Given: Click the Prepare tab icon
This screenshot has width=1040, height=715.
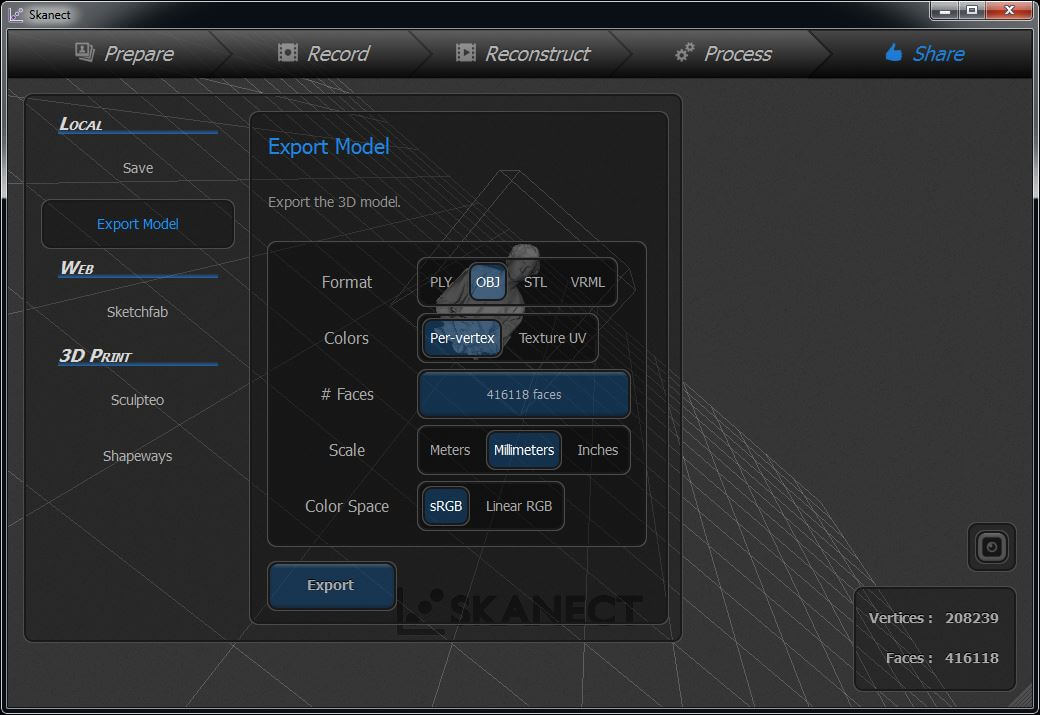Looking at the screenshot, I should tap(84, 52).
